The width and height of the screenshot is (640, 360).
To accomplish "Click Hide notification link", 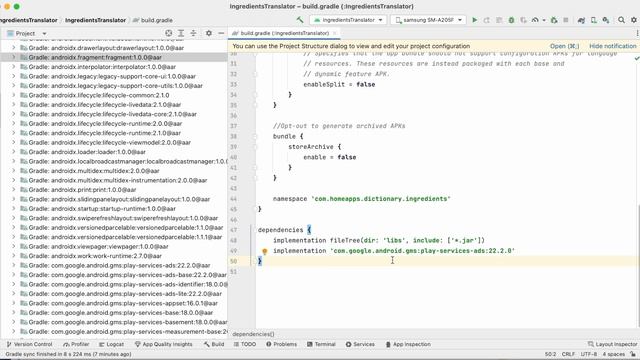I will click(613, 46).
